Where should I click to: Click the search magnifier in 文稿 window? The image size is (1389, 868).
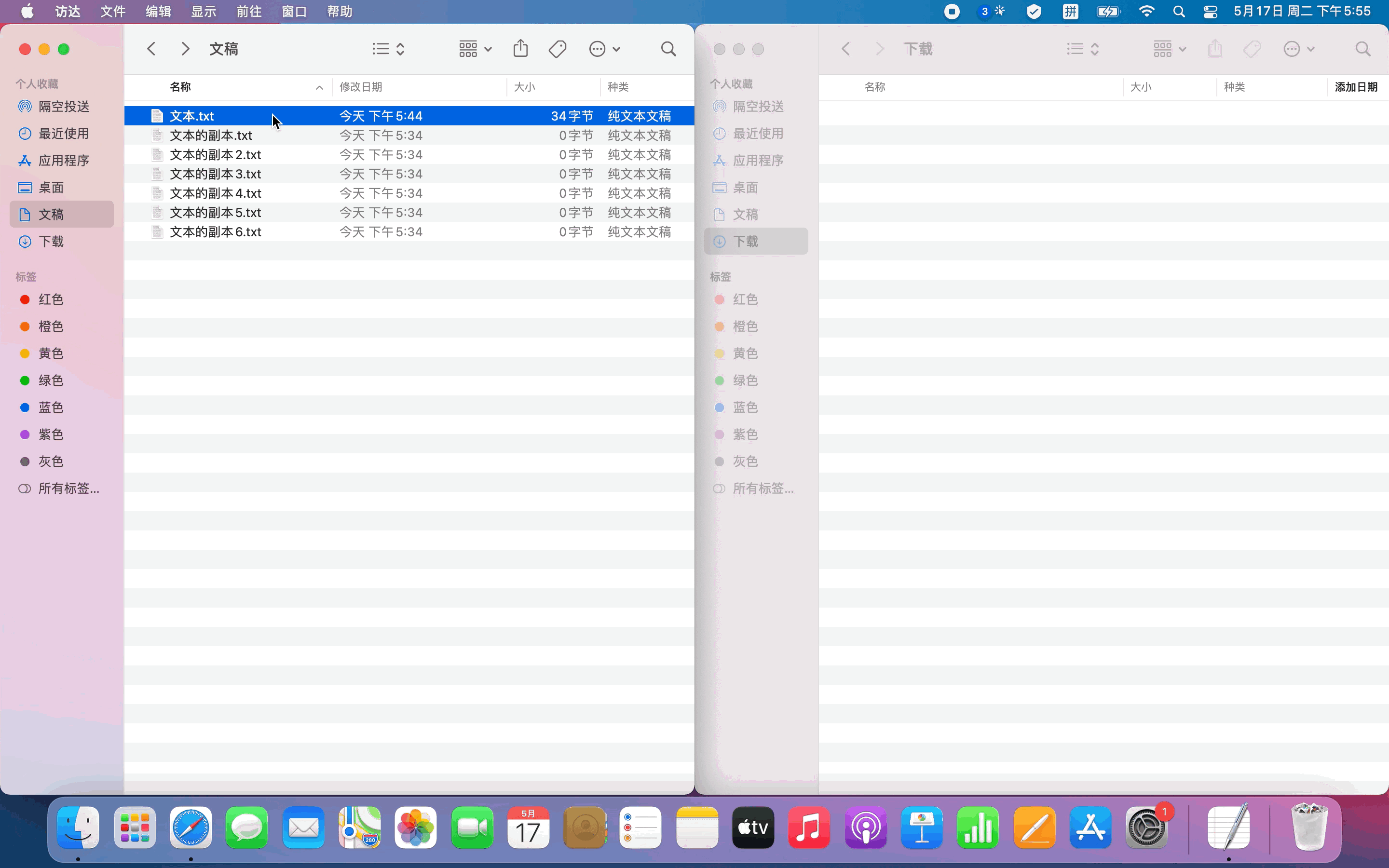pos(668,49)
